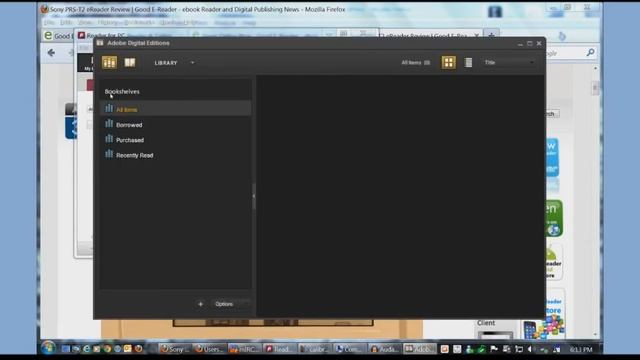
Task: Switch to Users taskbar button
Action: [x=209, y=349]
